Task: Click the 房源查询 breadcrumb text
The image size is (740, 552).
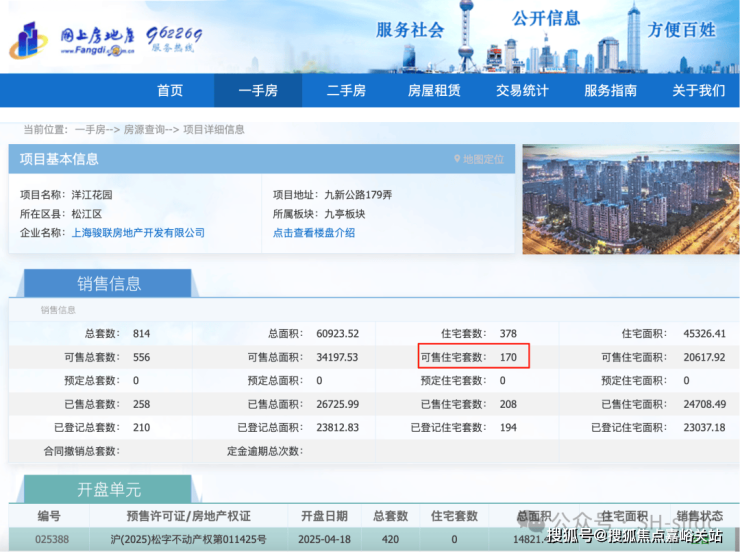Action: (144, 130)
